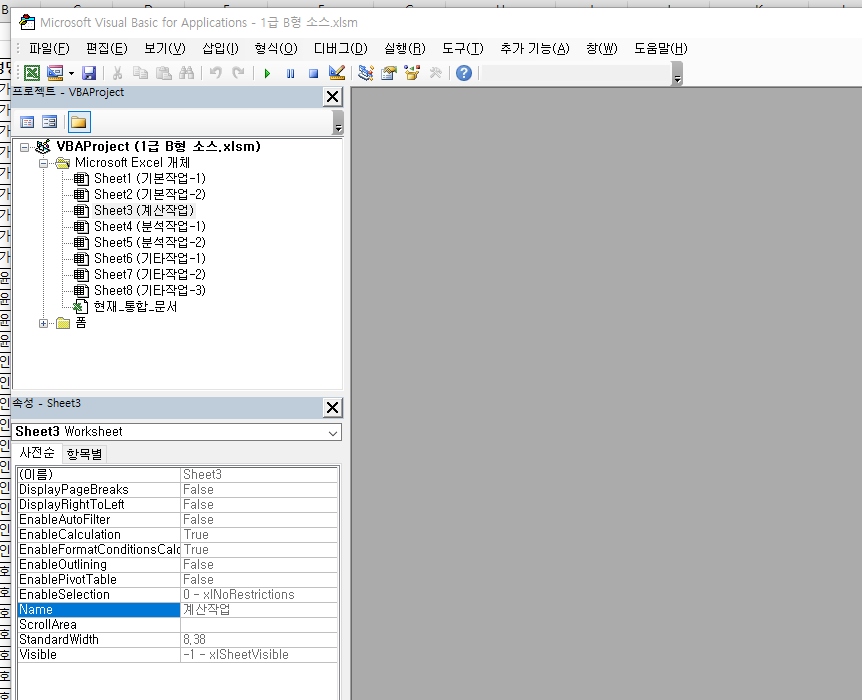Click the Copy icon in the toolbar

(140, 73)
